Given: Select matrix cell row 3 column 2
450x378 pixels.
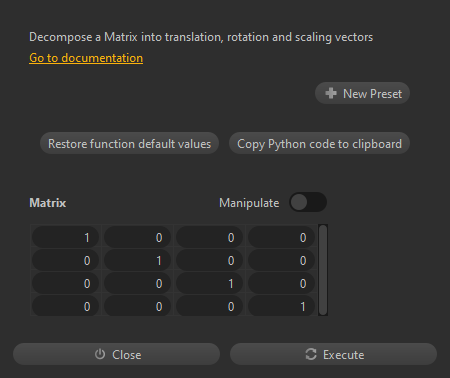Looking at the screenshot, I should point(138,283).
